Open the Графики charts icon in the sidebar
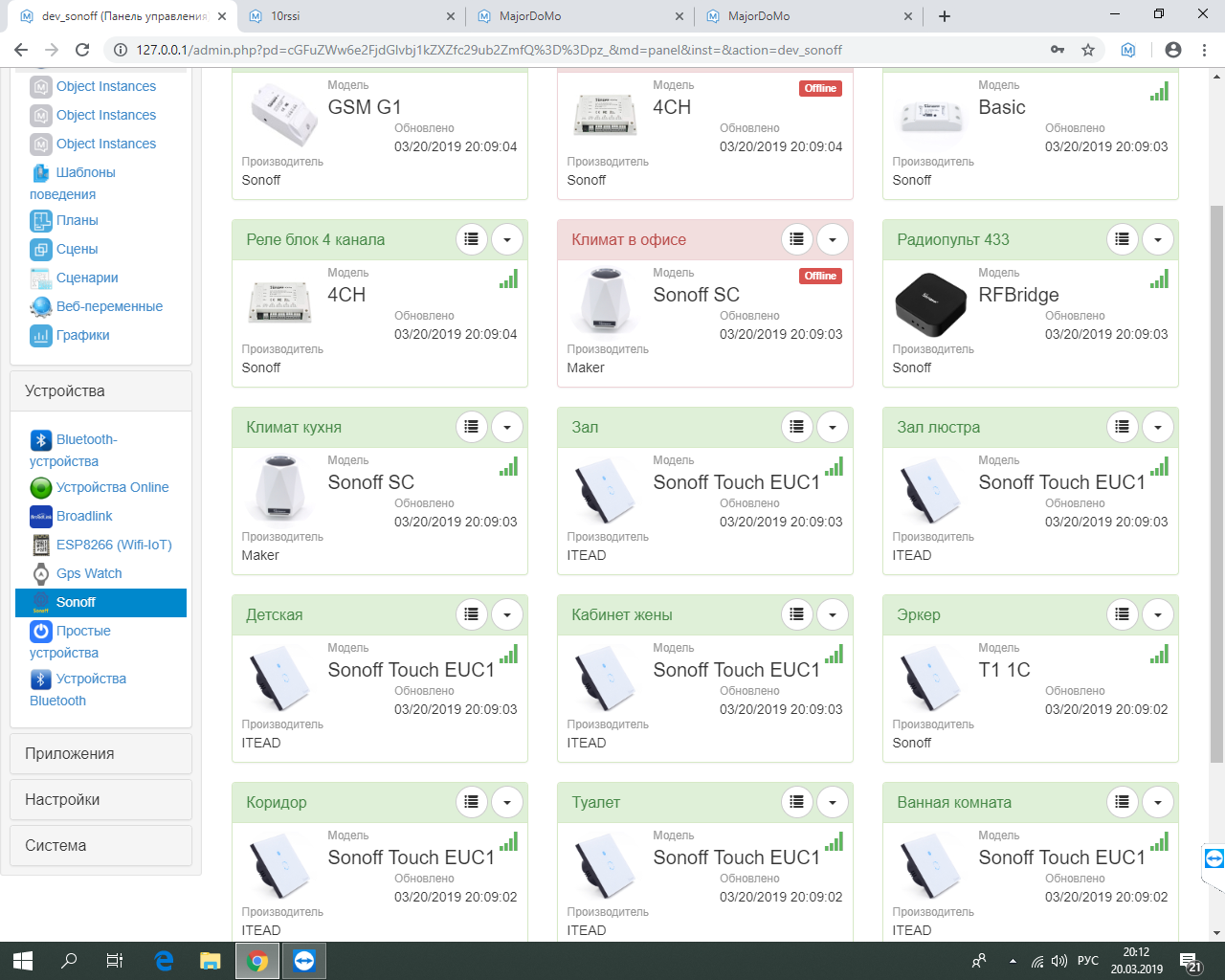Viewport: 1225px width, 980px height. point(40,336)
